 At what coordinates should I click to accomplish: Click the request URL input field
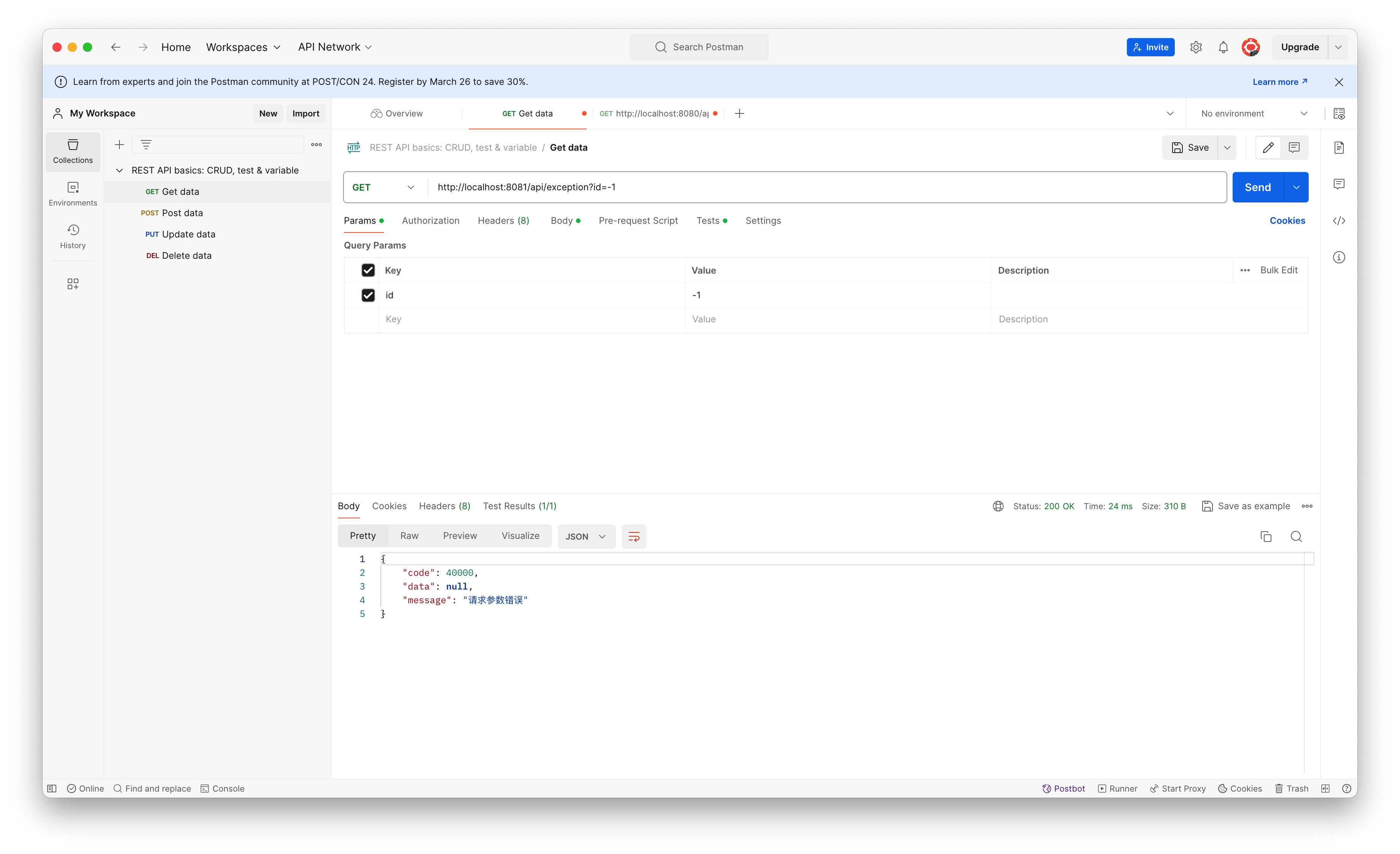(x=827, y=188)
